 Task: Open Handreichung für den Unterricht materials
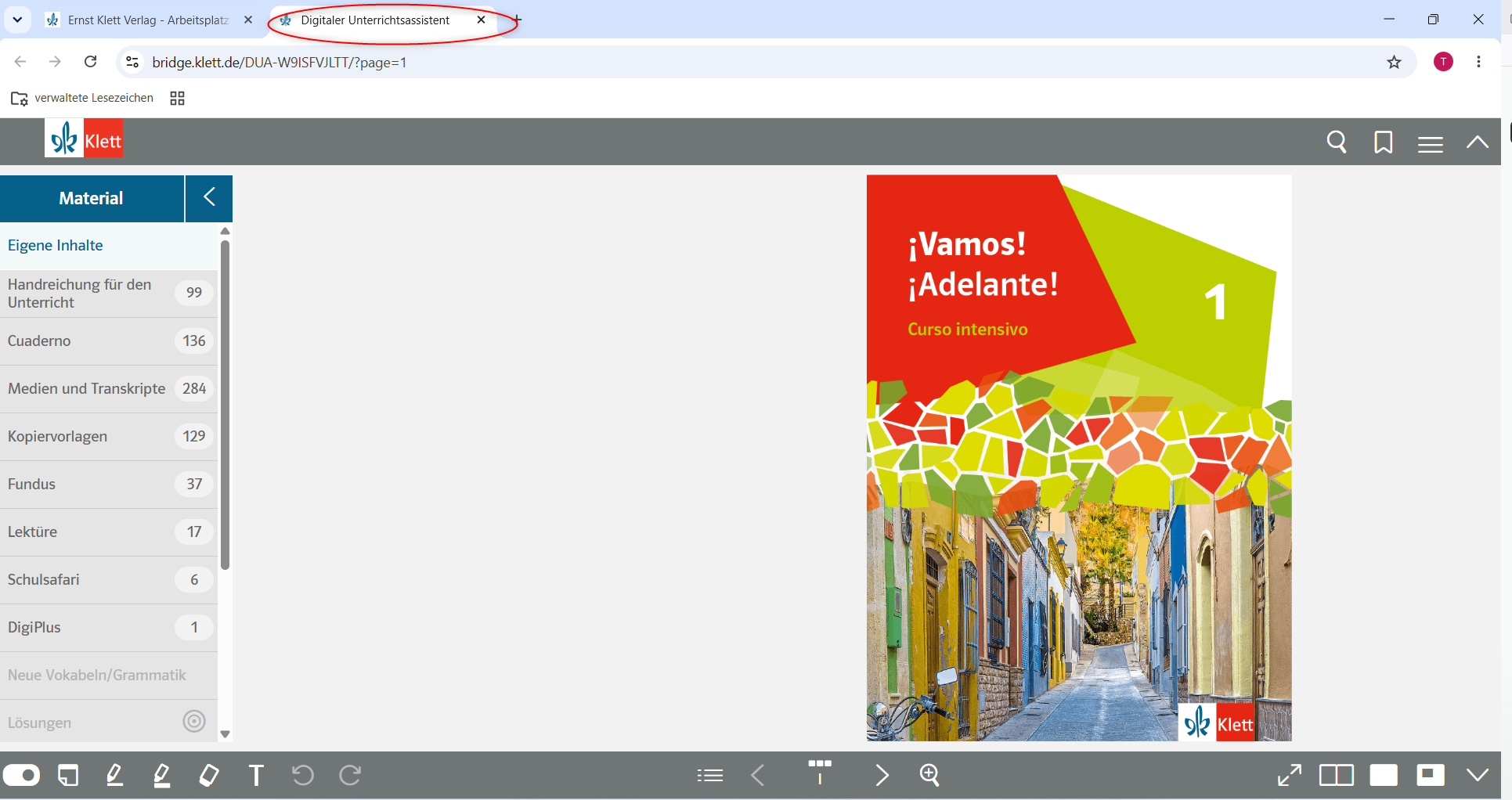[109, 294]
